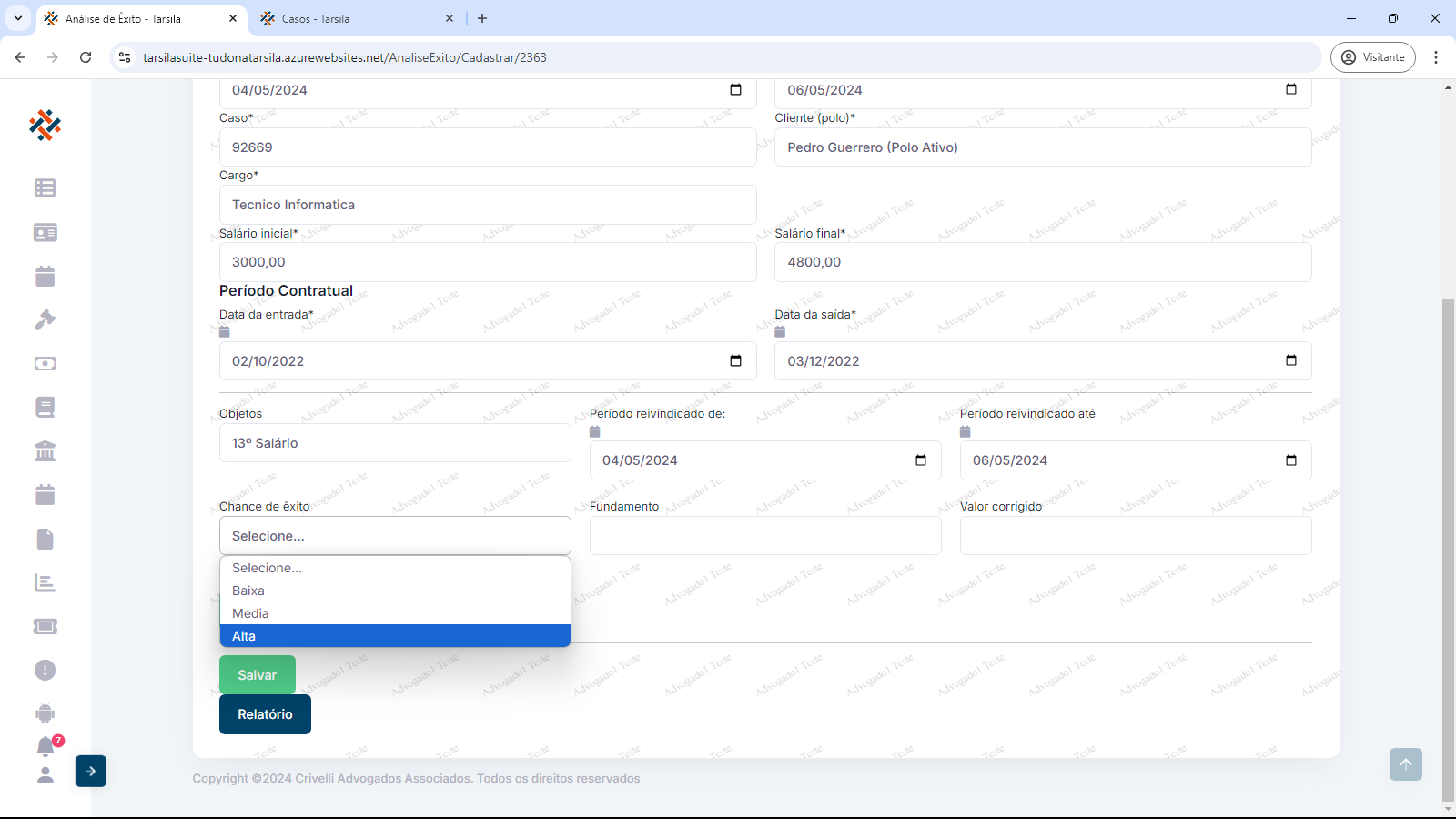Click the scroll-to-top arrow button
Screen dimensions: 1456x819
[1405, 764]
